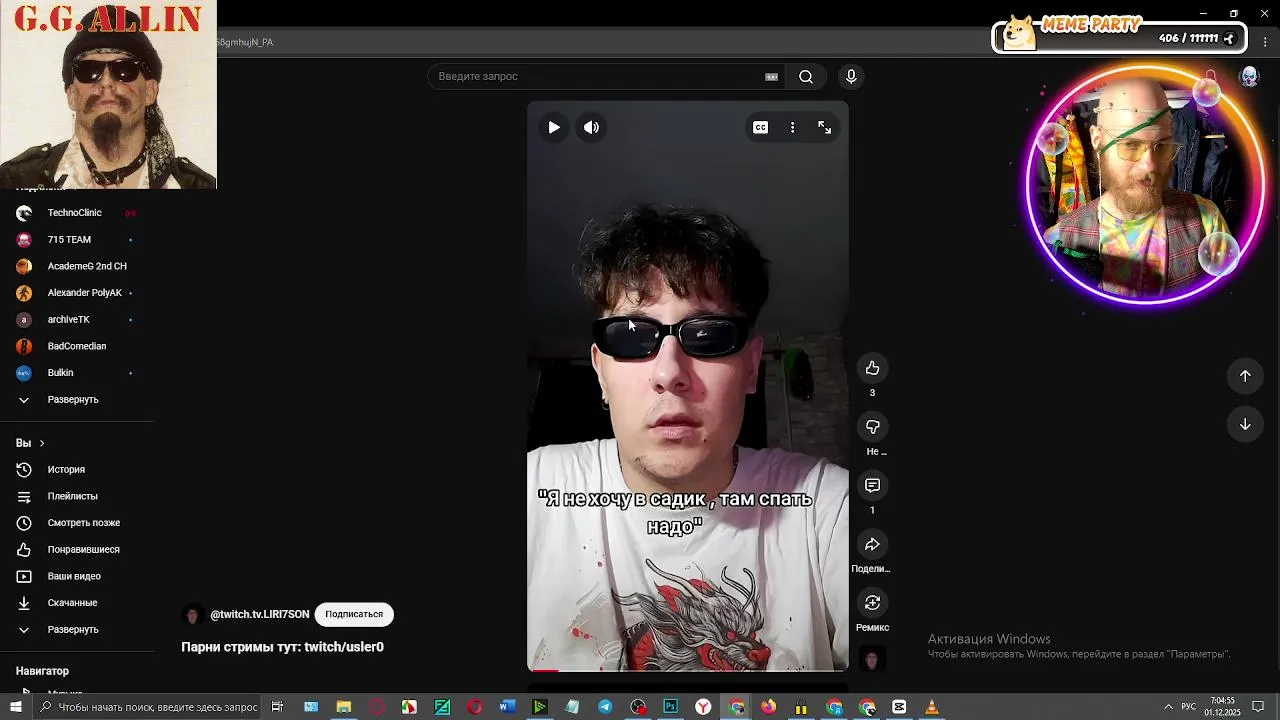Enter fullscreen mode on the video
This screenshot has height=720, width=1280.
(x=825, y=127)
